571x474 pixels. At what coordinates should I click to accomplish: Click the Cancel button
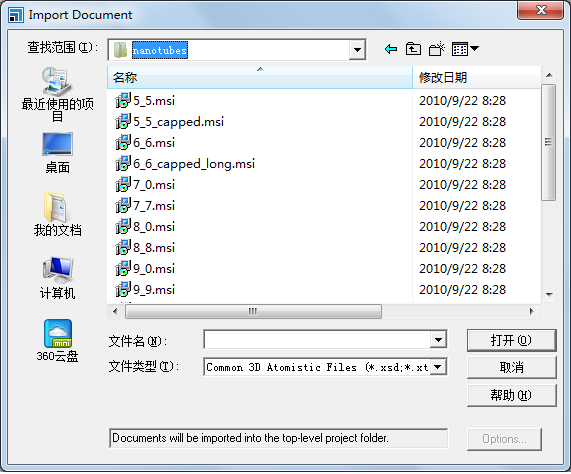511,367
